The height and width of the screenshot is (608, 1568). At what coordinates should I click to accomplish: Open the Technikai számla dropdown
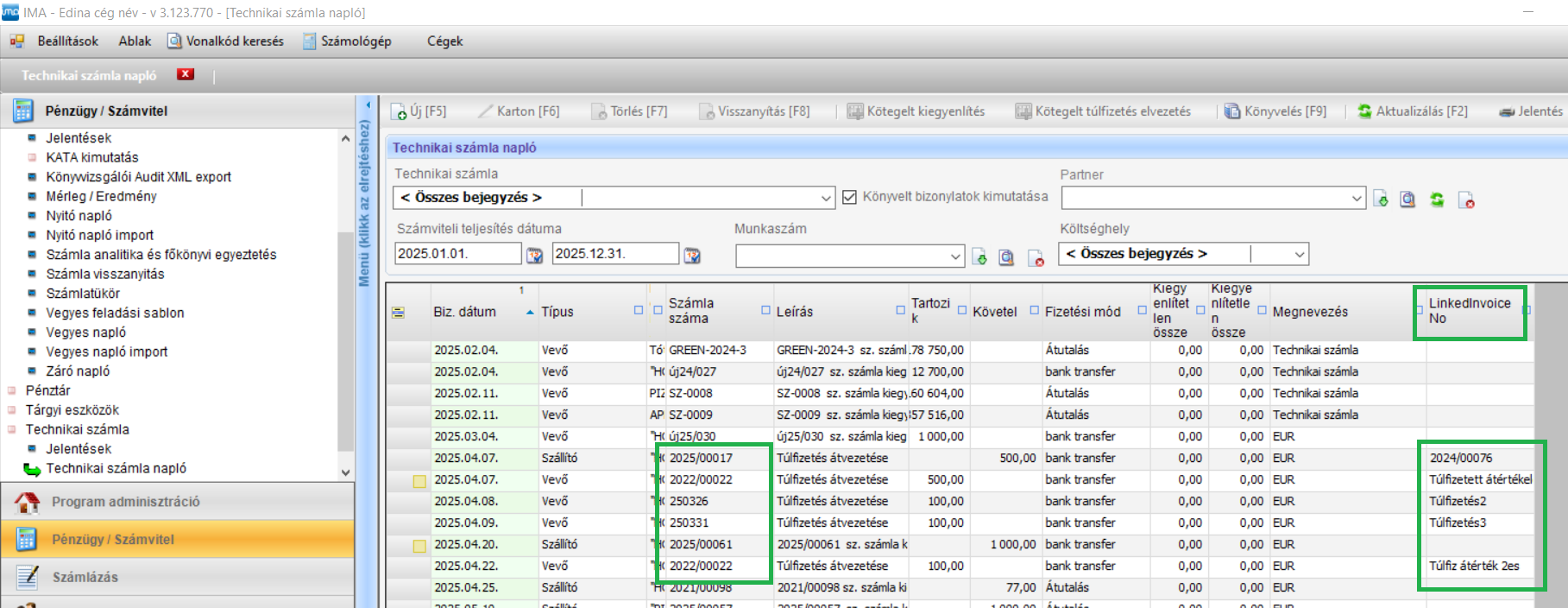[x=826, y=198]
